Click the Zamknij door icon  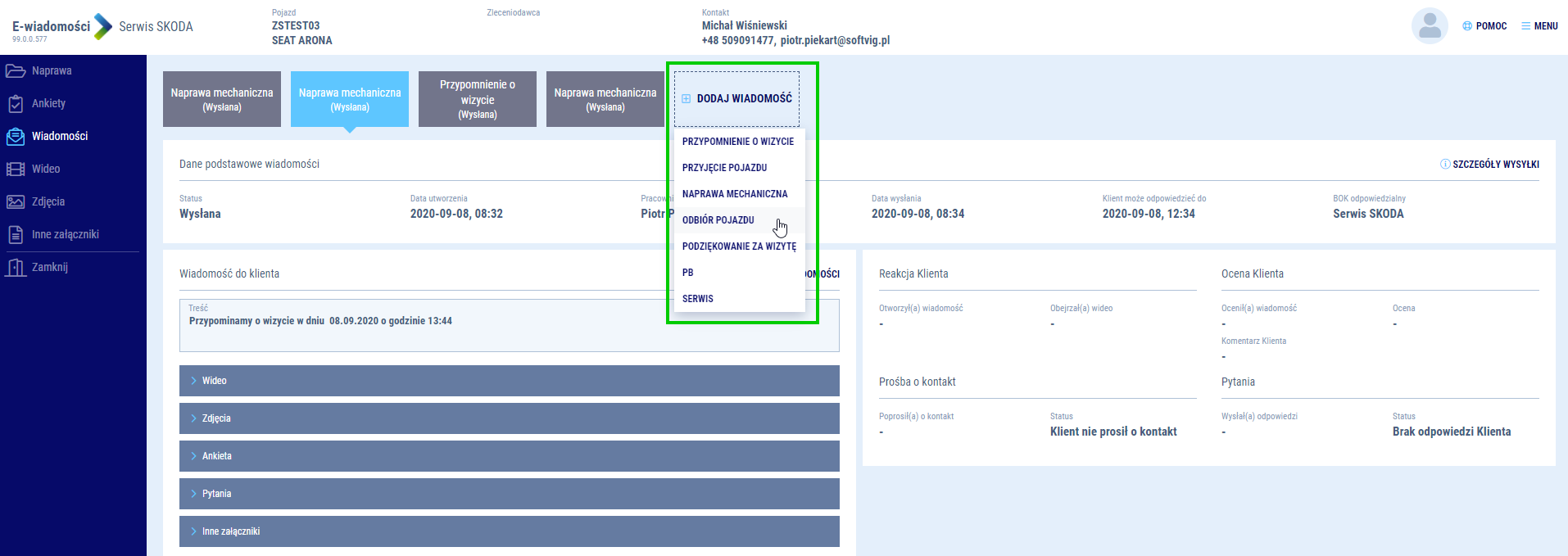(x=16, y=268)
